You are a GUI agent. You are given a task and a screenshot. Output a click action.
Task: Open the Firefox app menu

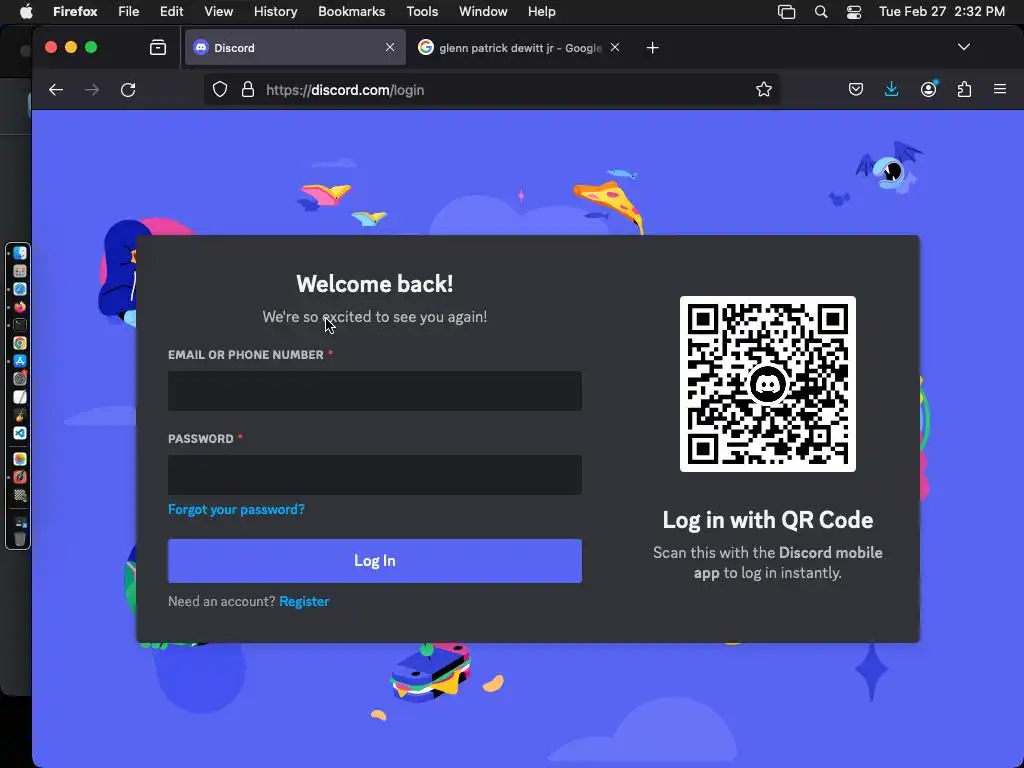tap(75, 12)
